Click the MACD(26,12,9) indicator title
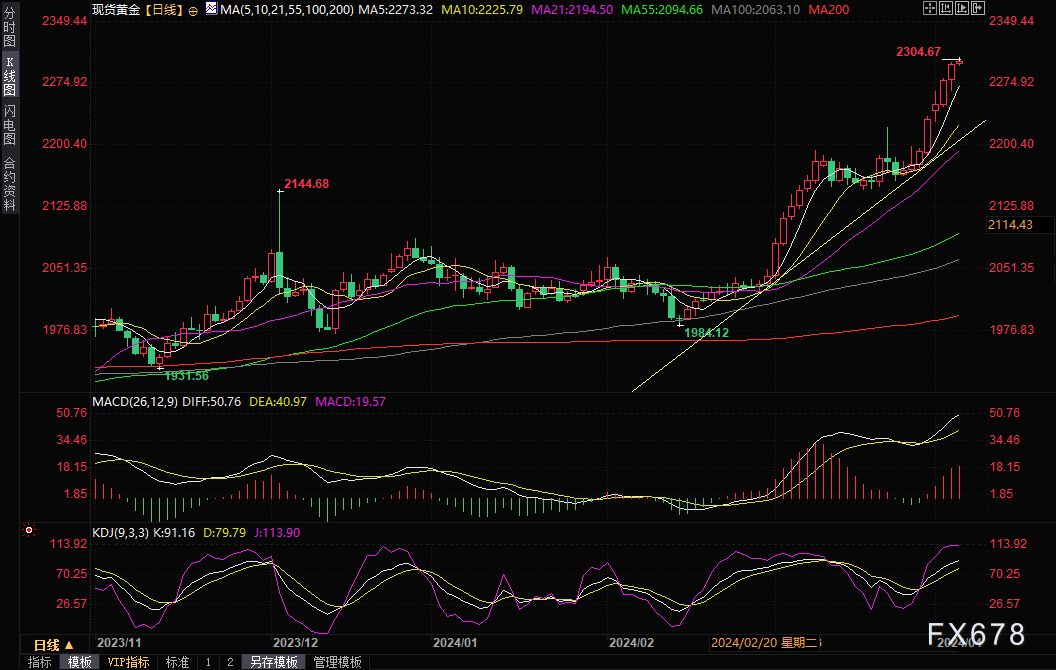The image size is (1056, 670). tap(135, 401)
